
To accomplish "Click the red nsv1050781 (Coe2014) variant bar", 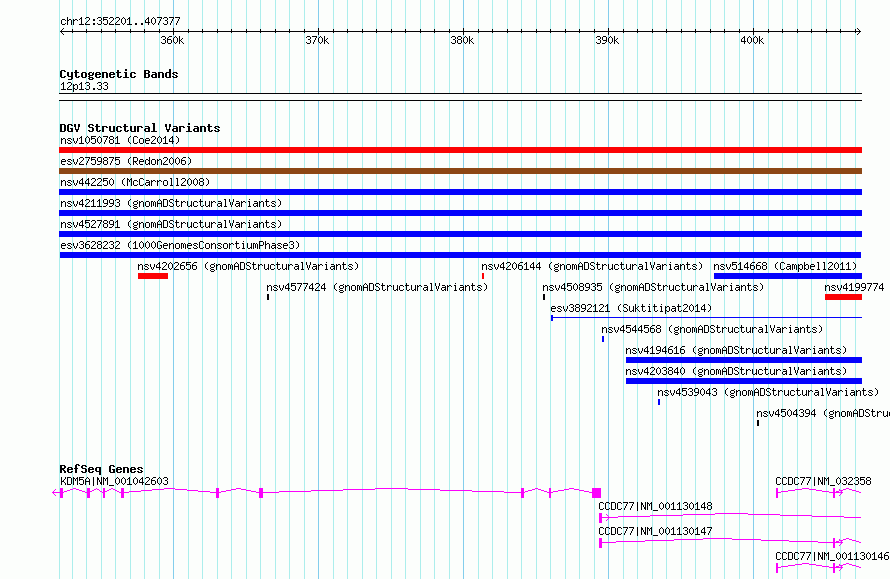I will click(460, 150).
